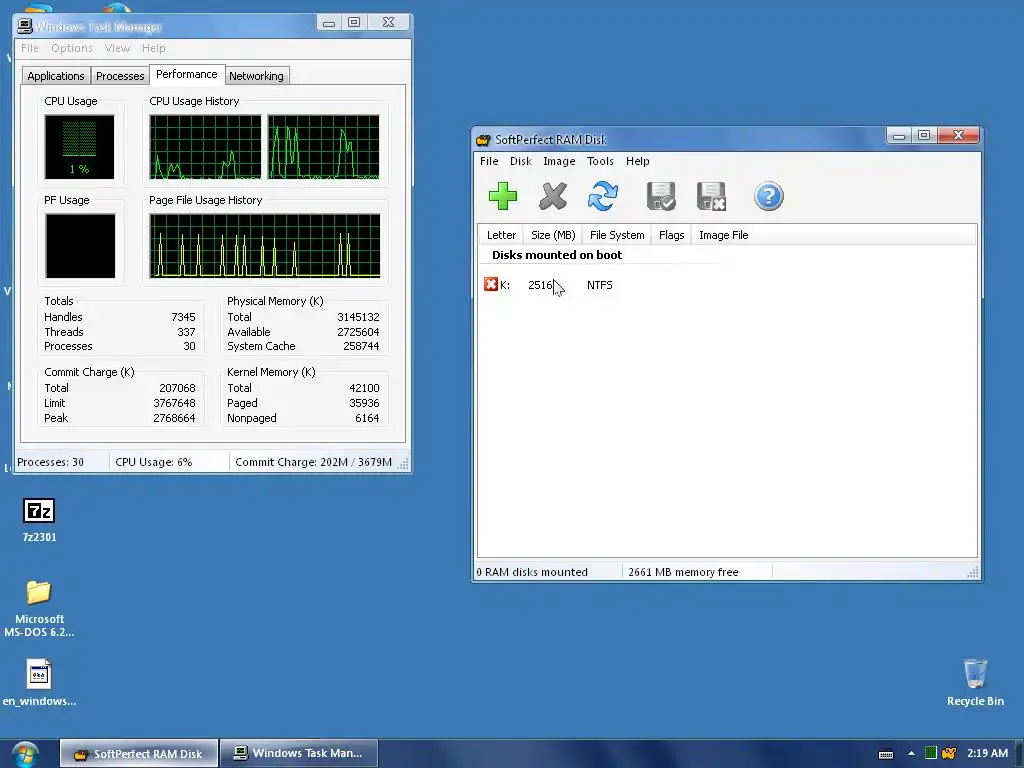Open Disk menu in RAM Disk
This screenshot has width=1024, height=768.
(x=520, y=161)
